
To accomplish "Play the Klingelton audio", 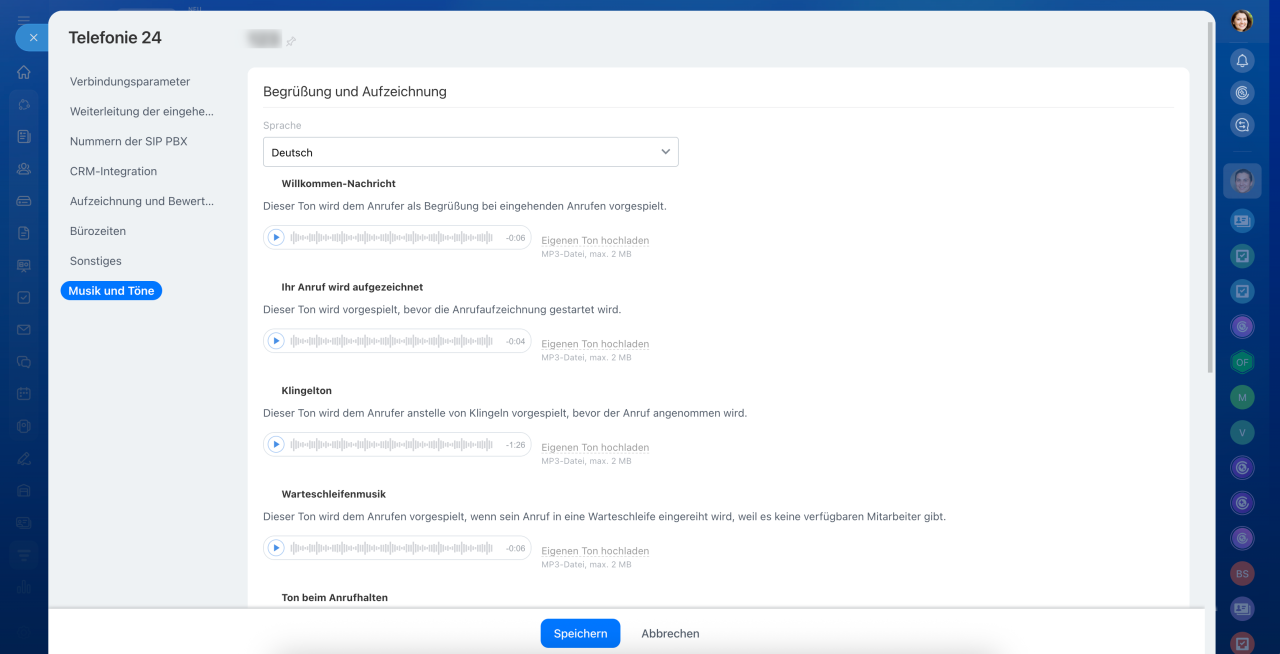I will coord(276,445).
